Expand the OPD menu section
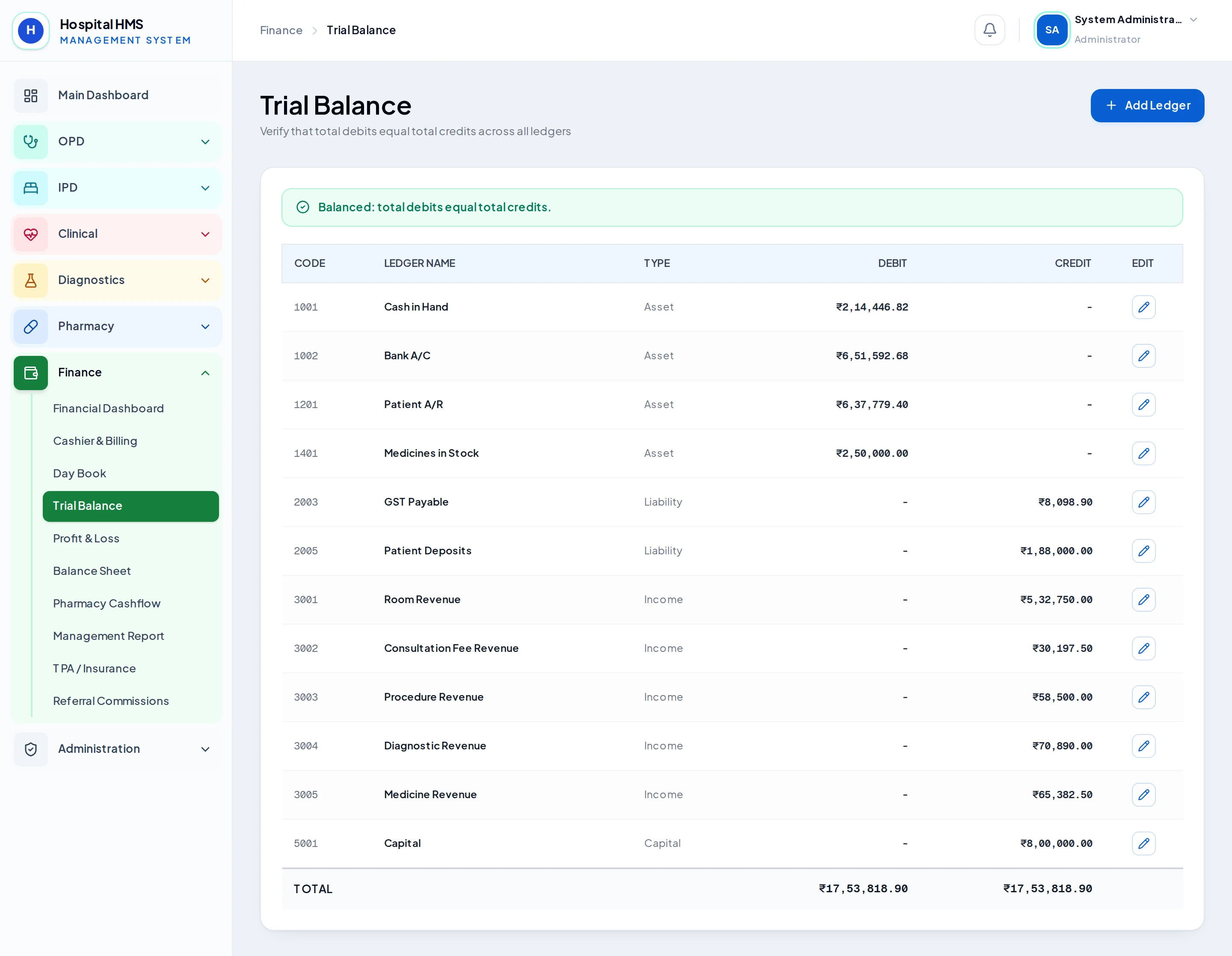Screen dimensions: 1232x956 (x=117, y=142)
